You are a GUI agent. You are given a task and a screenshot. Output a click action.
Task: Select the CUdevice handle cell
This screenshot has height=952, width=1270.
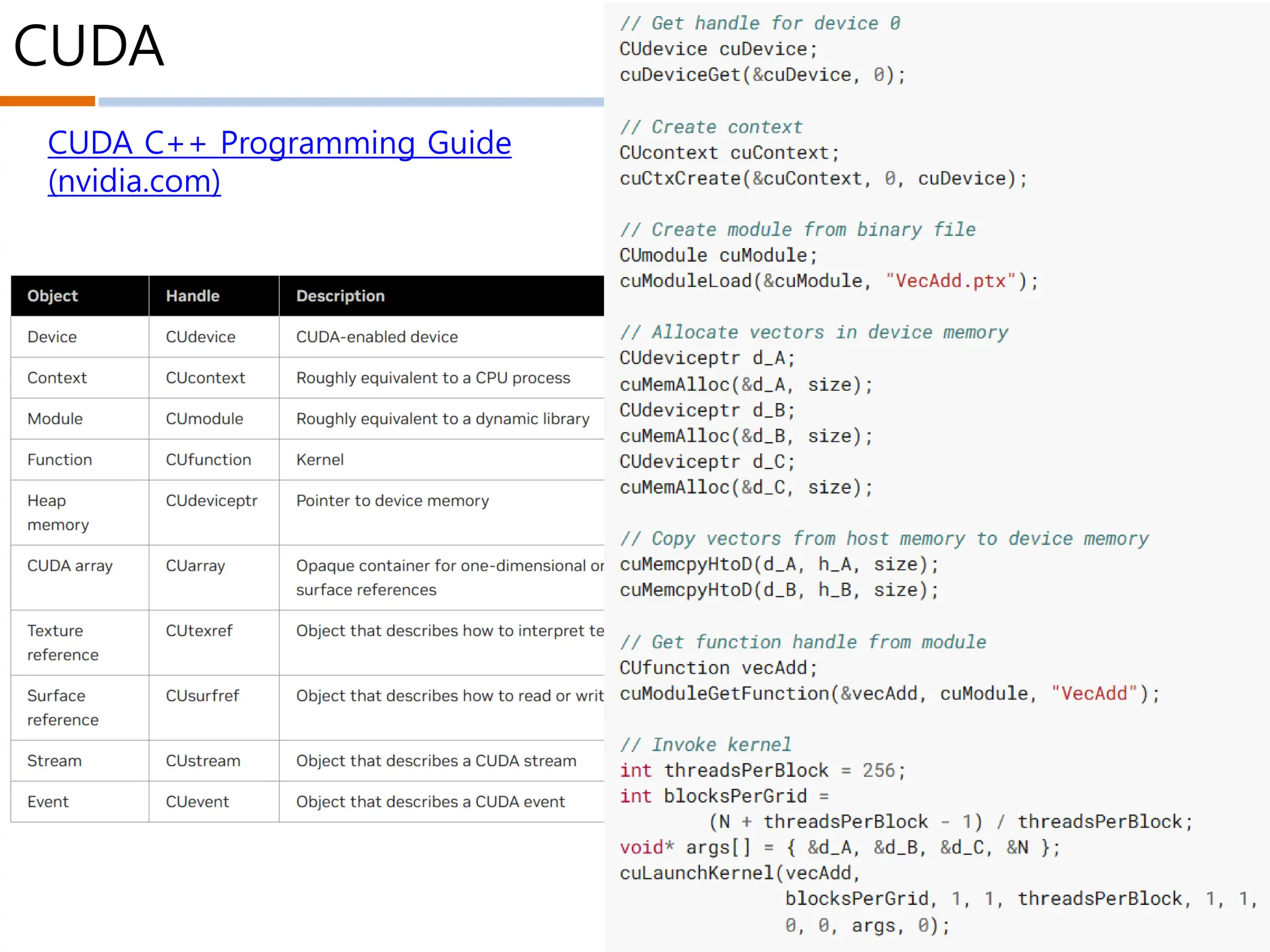click(x=200, y=337)
